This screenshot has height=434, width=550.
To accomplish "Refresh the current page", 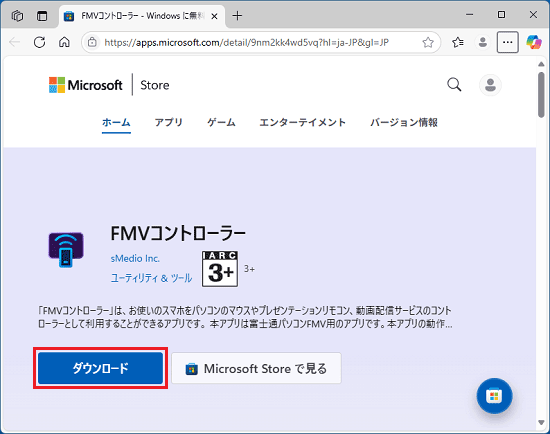I will click(39, 42).
